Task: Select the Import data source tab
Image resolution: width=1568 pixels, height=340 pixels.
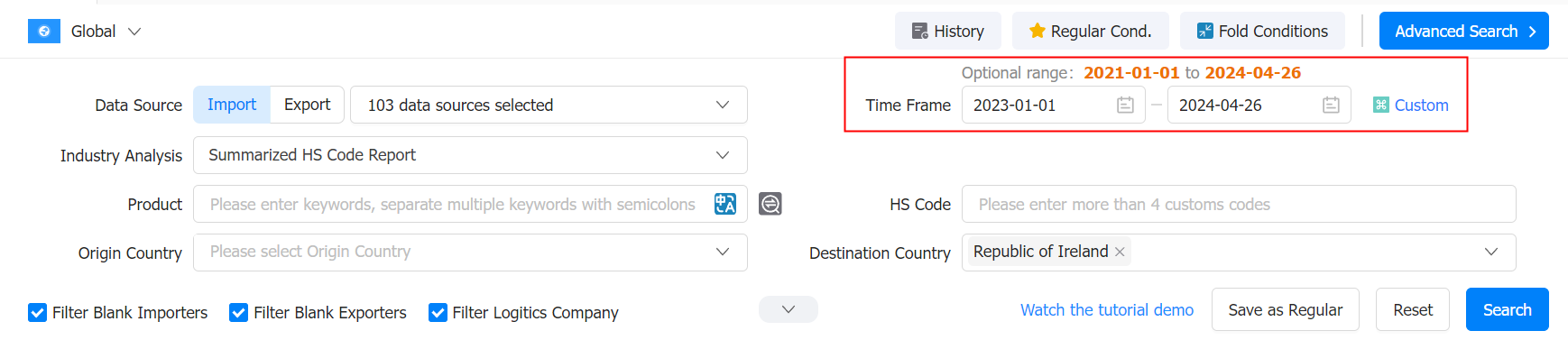Action: click(232, 105)
